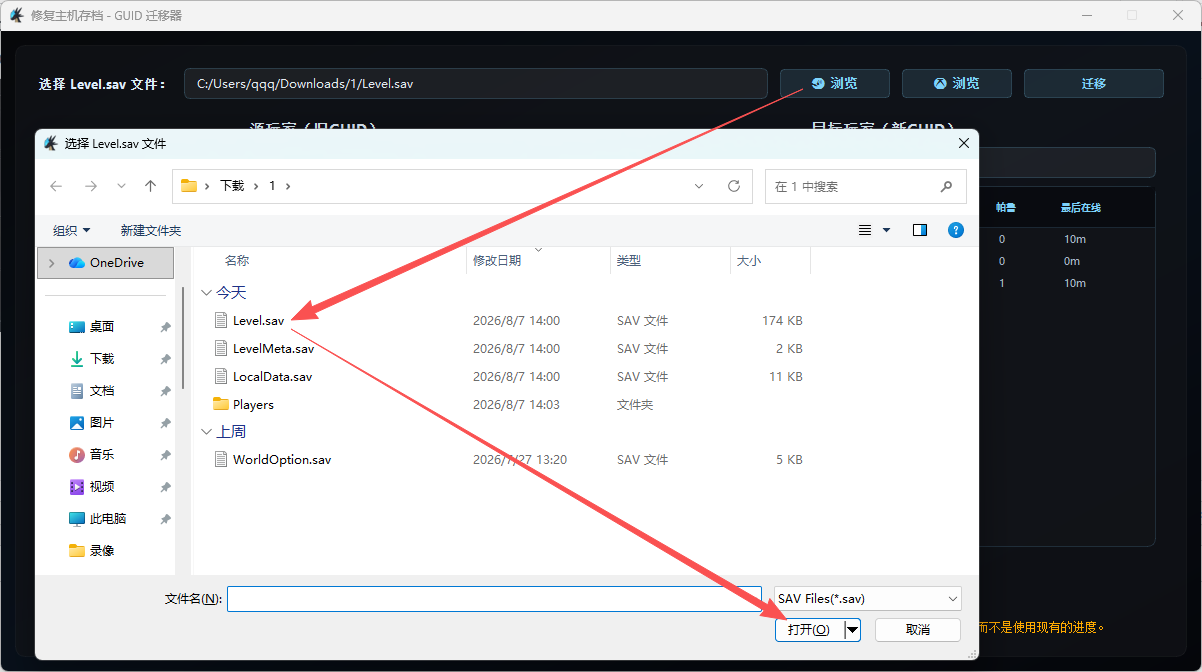
Task: Click the Xbox browse button
Action: [956, 83]
